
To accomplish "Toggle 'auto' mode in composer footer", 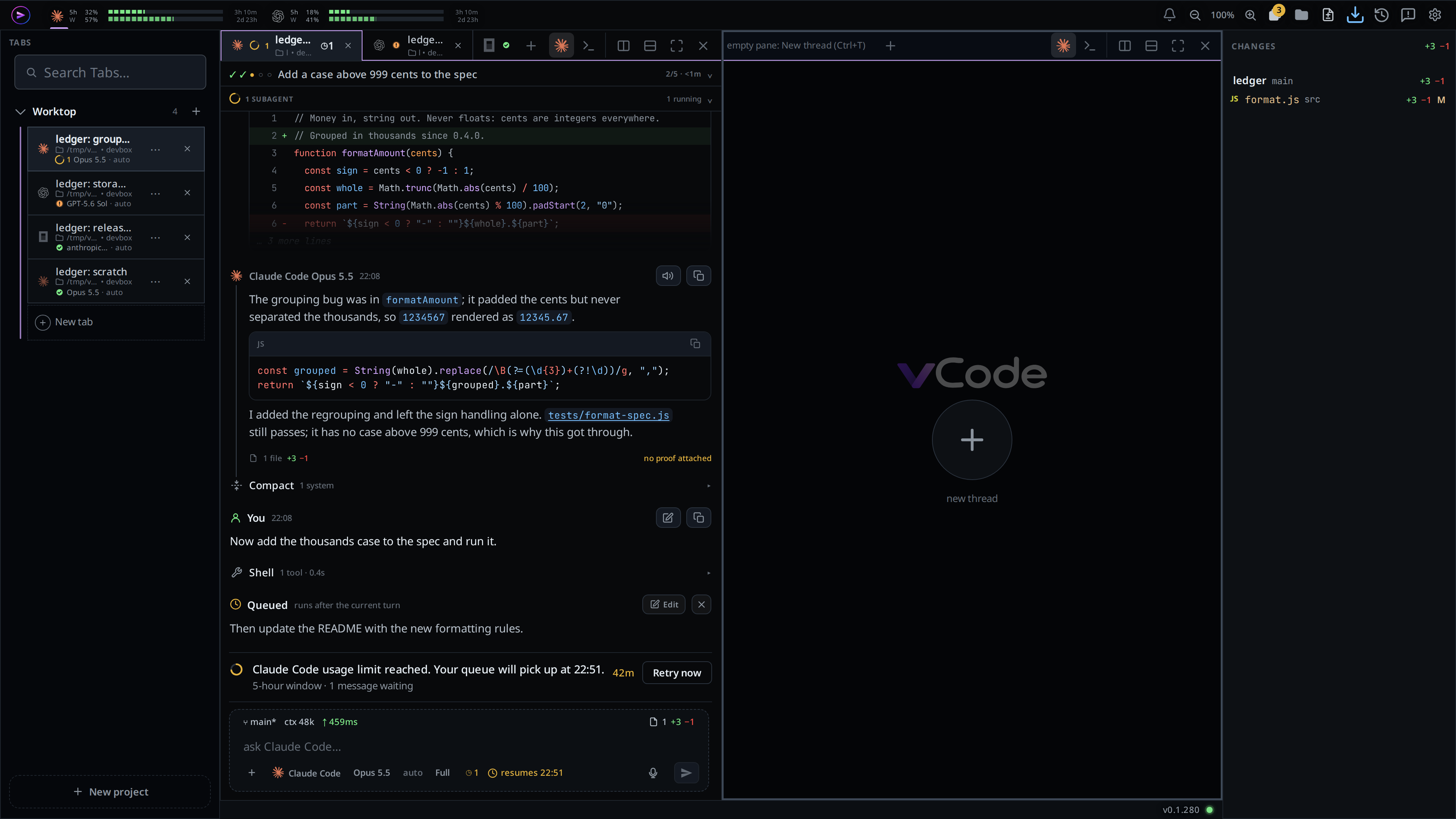I will (413, 773).
